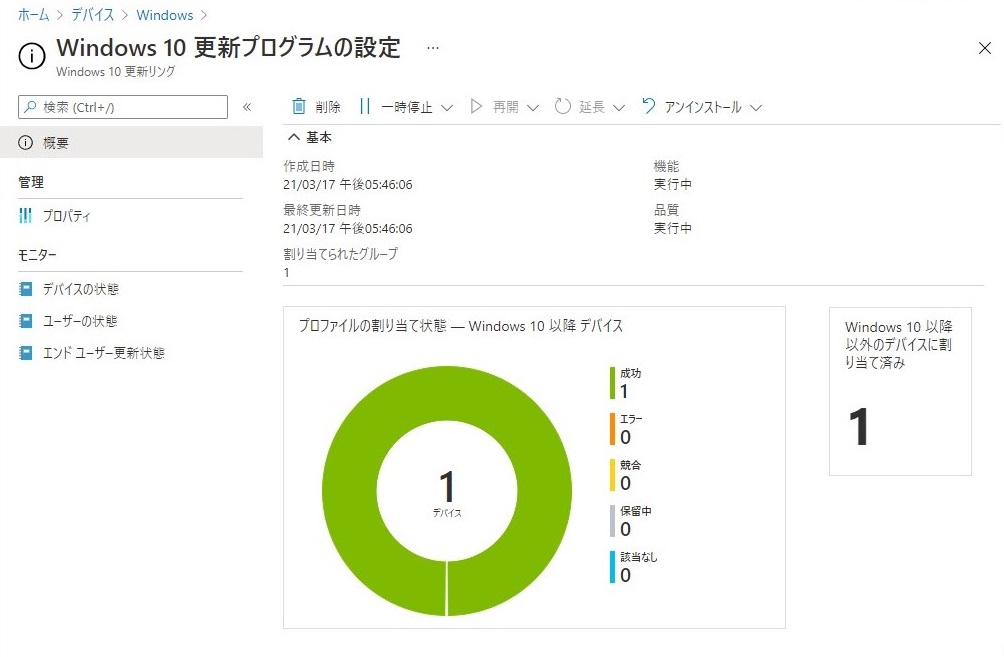Click the ユーザーの状態 notebook icon
This screenshot has width=1004, height=657.
26,321
